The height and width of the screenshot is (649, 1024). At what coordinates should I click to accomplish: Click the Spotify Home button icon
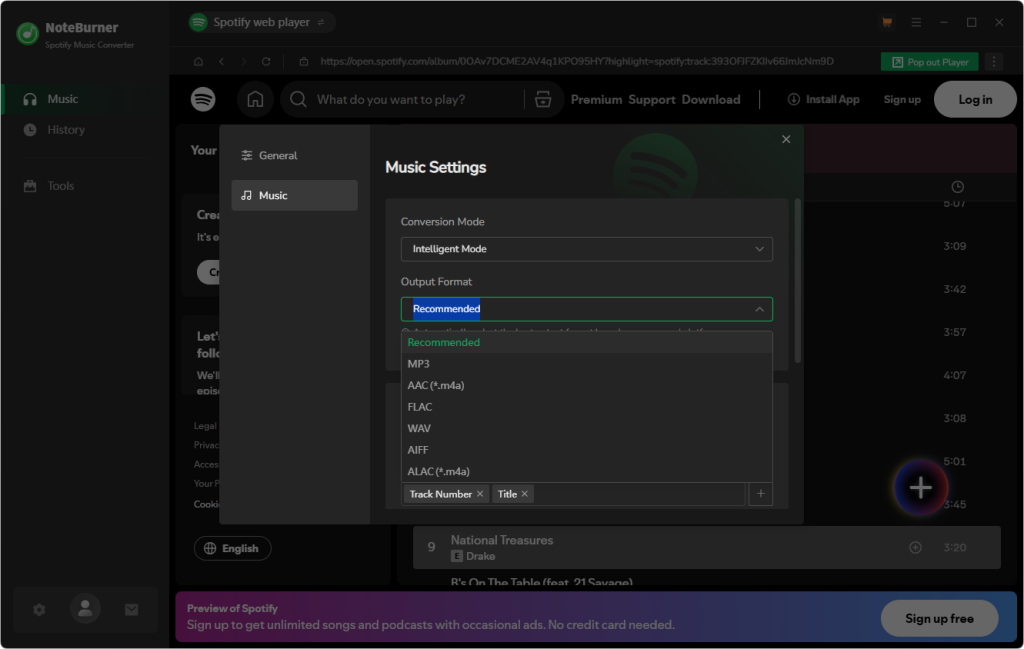tap(255, 99)
